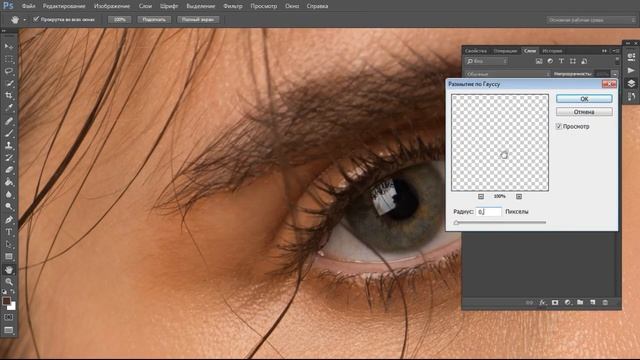640x360 pixels.
Task: Select the Brush tool
Action: pos(9,133)
